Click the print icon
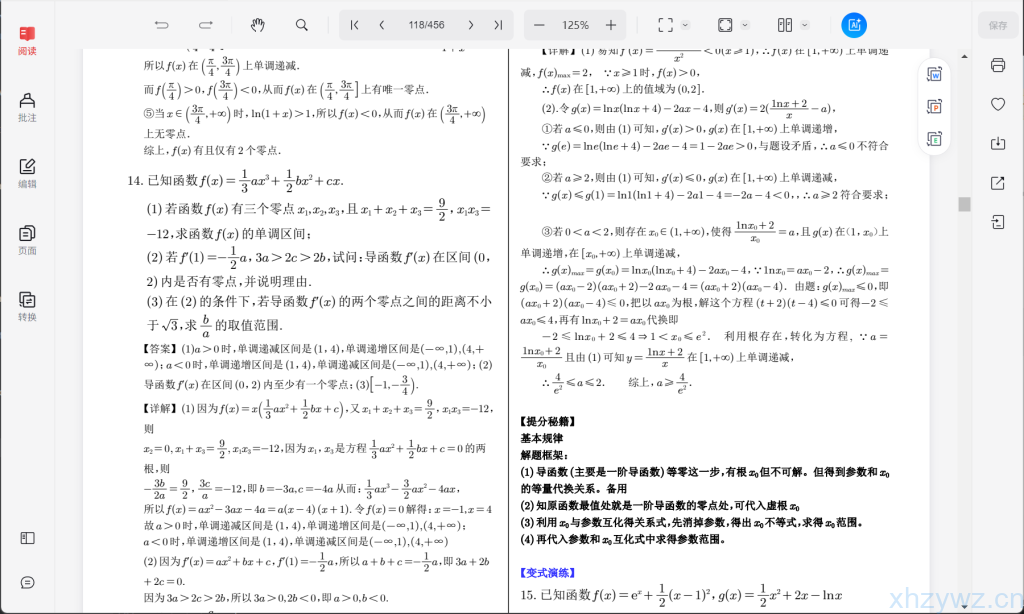This screenshot has width=1024, height=614. [997, 65]
